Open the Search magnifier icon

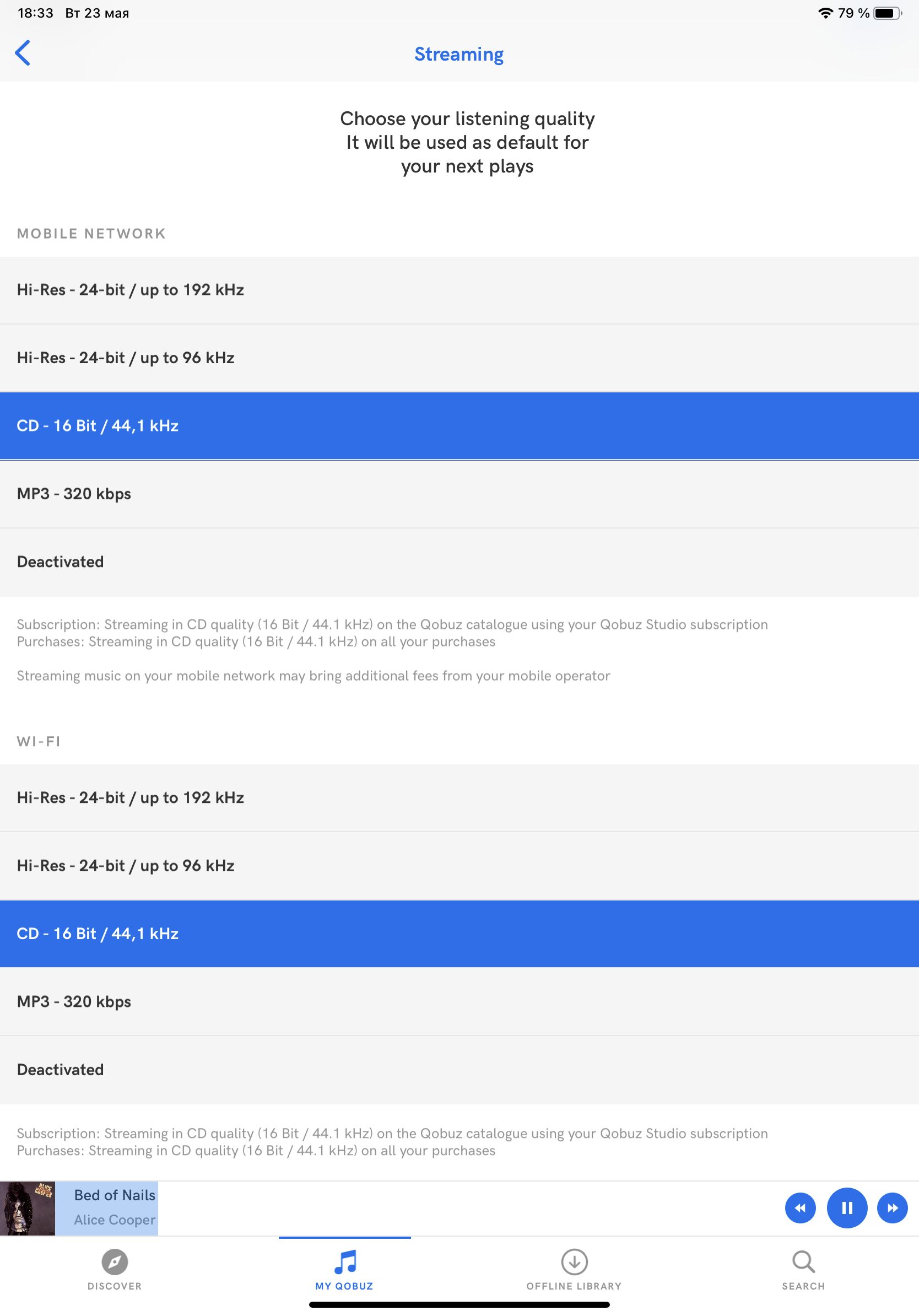tap(803, 1261)
